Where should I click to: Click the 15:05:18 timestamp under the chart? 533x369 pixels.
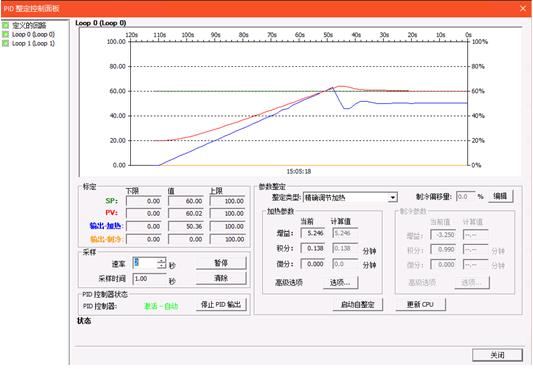coord(299,172)
